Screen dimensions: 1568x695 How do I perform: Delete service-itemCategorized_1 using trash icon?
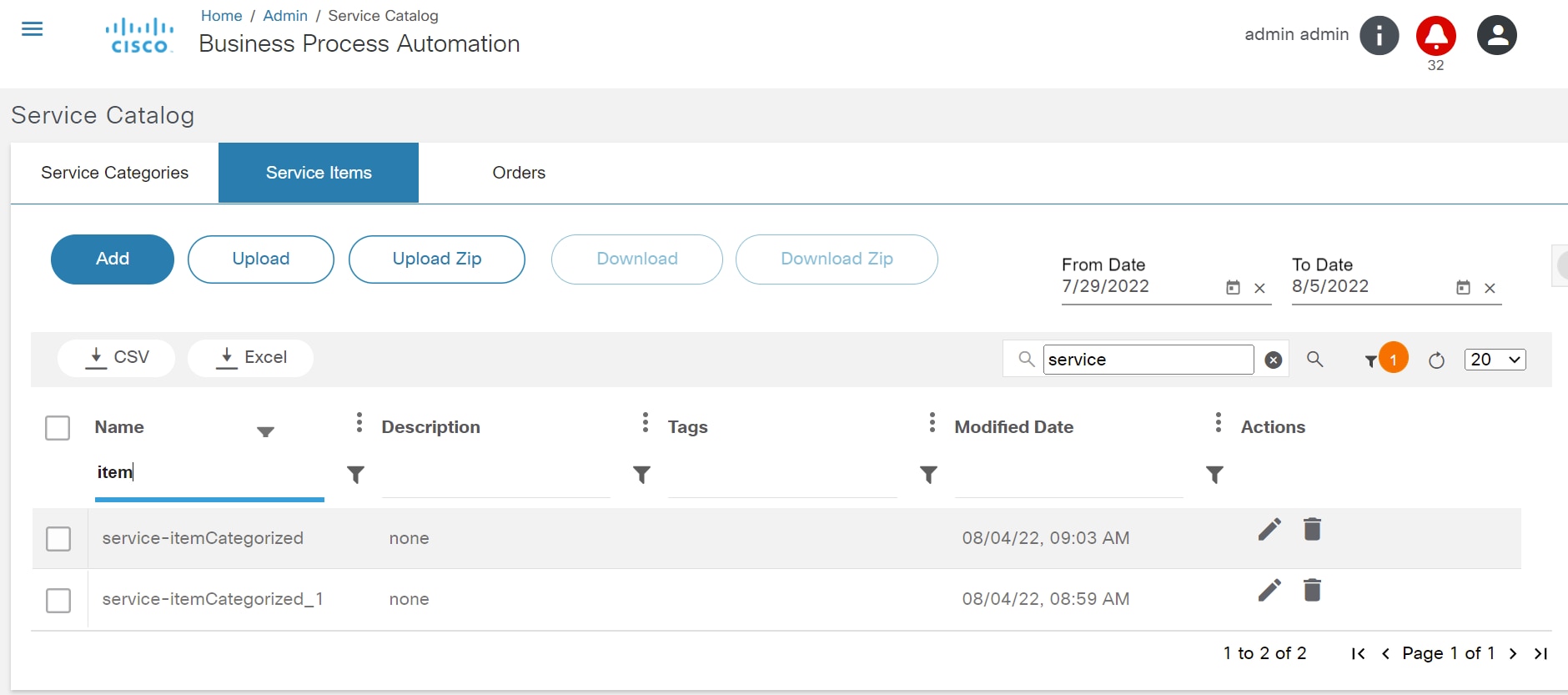tap(1312, 591)
